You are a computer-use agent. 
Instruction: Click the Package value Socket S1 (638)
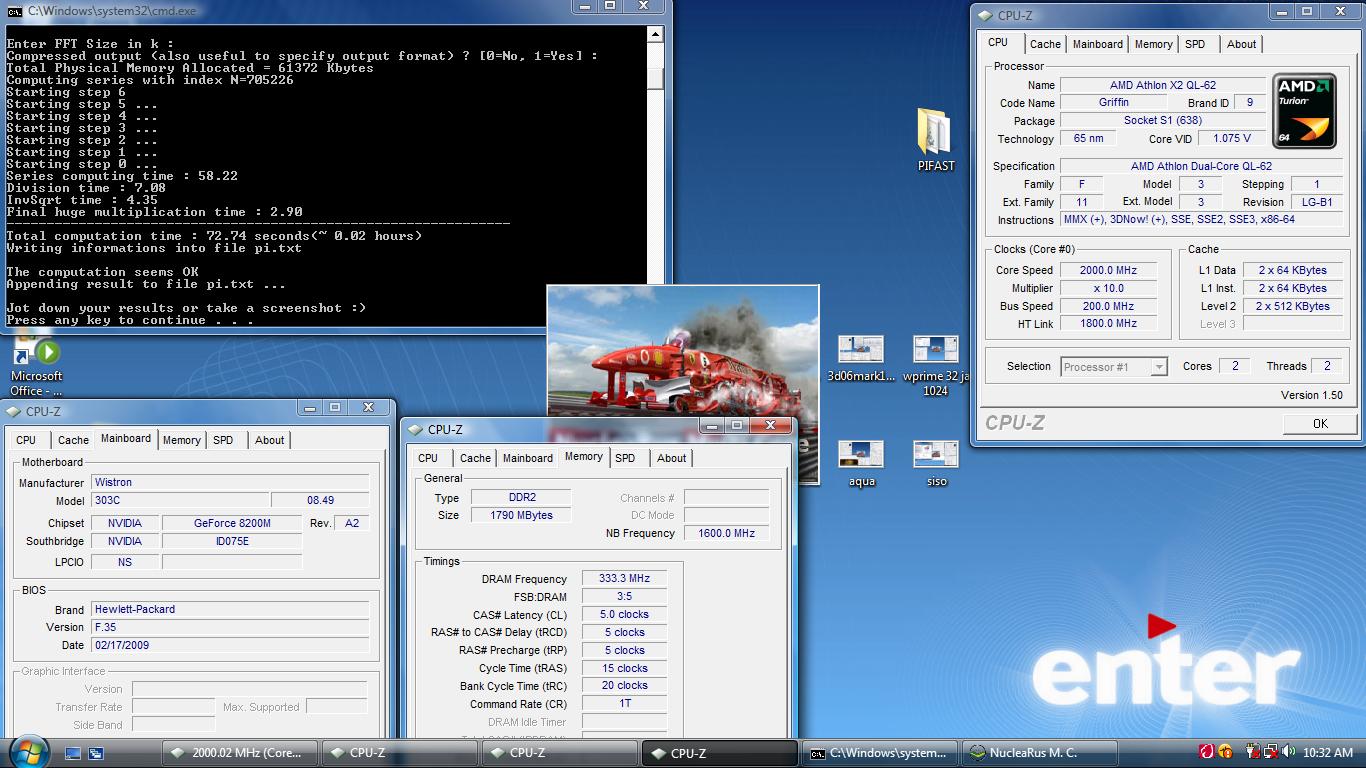1163,120
